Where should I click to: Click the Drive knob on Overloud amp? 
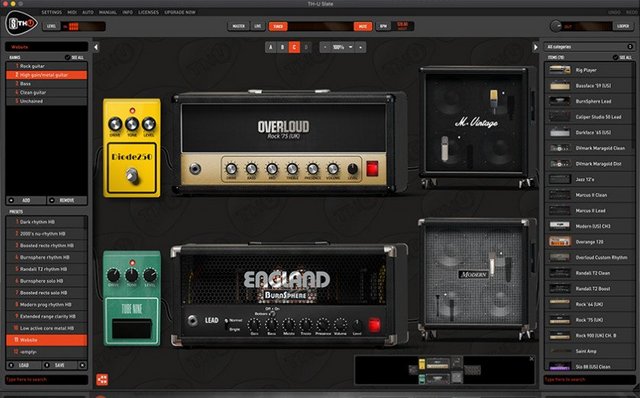231,168
